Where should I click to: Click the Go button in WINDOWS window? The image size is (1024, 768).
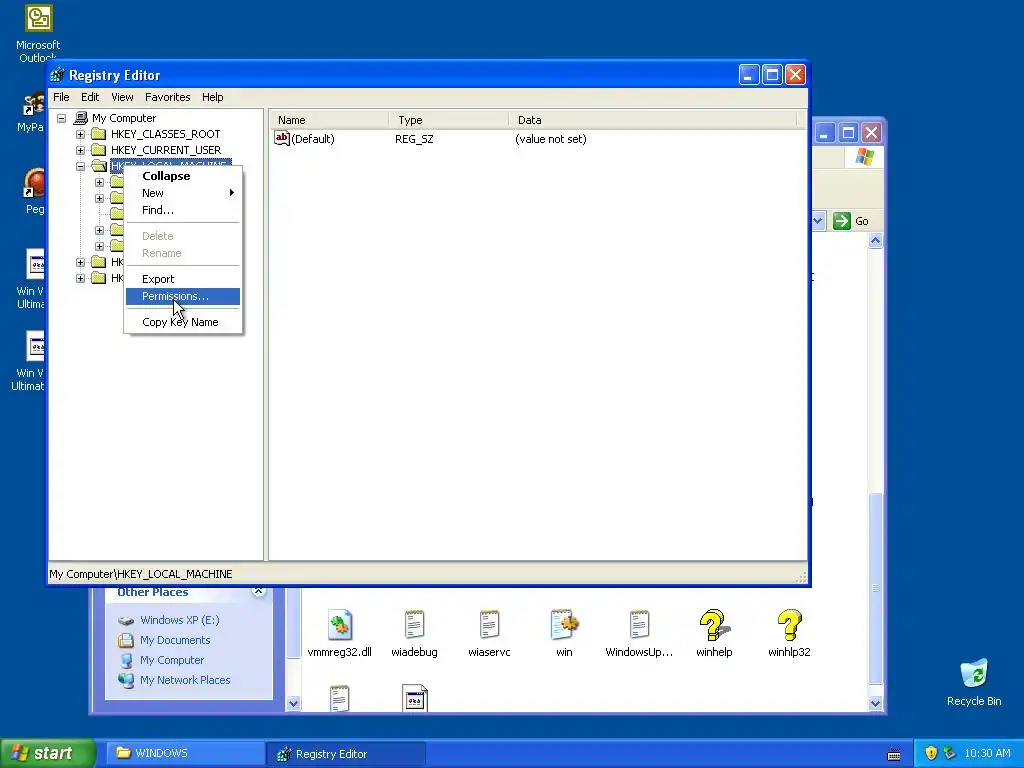click(x=851, y=221)
